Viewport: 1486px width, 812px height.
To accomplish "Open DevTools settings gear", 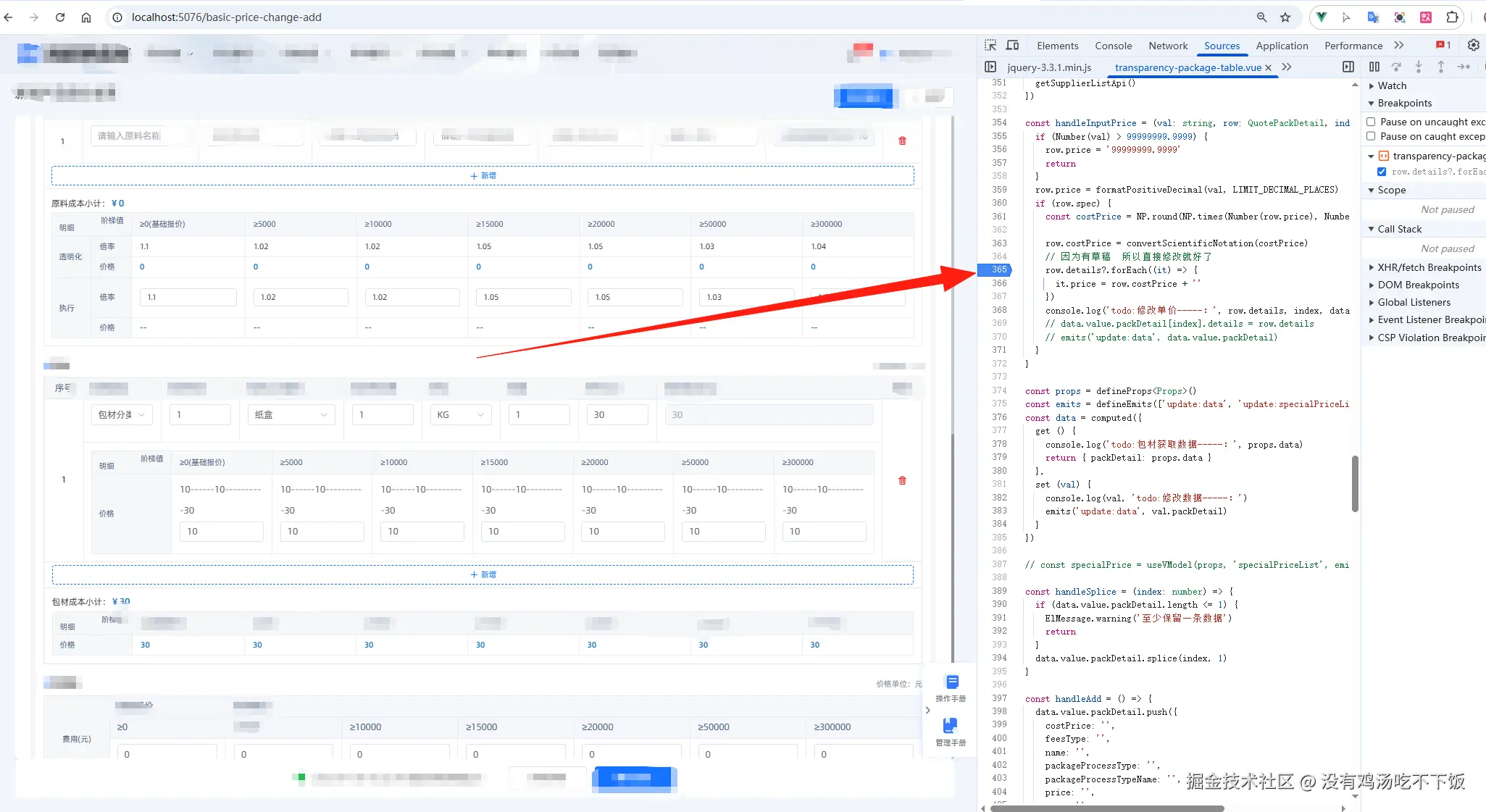I will (x=1473, y=46).
